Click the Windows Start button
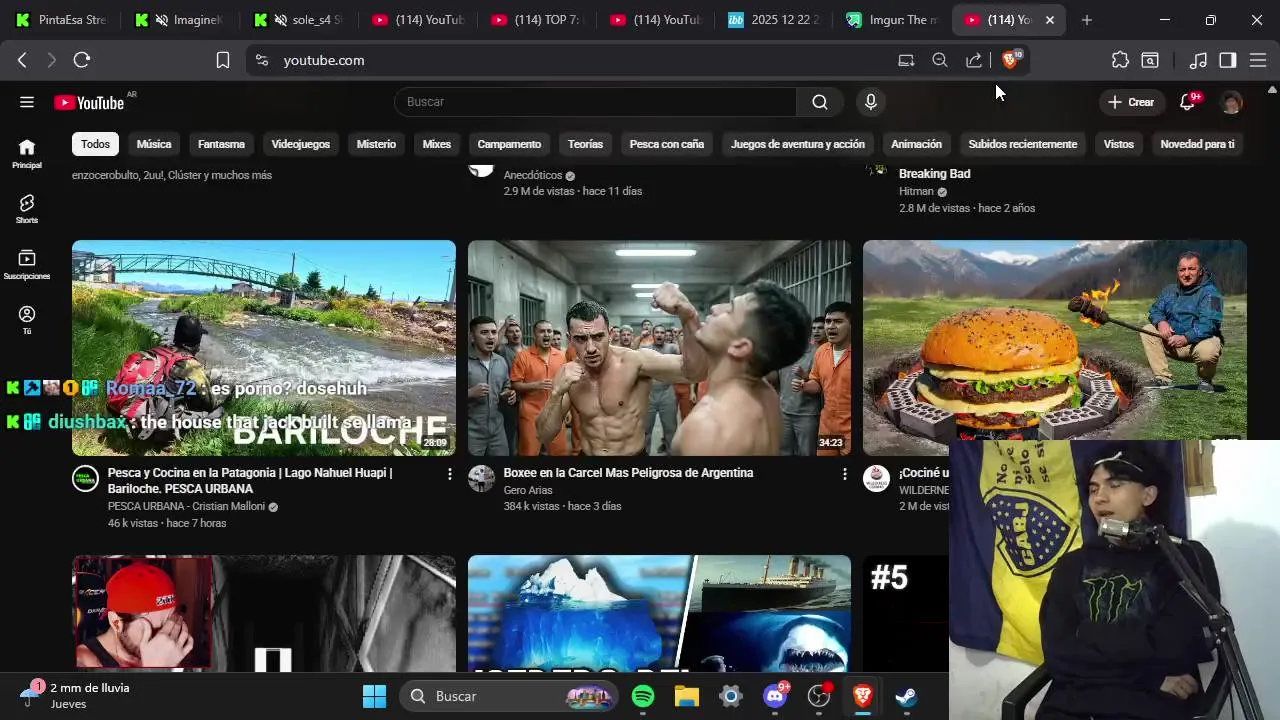Screen dimensions: 1280x720 point(374,696)
